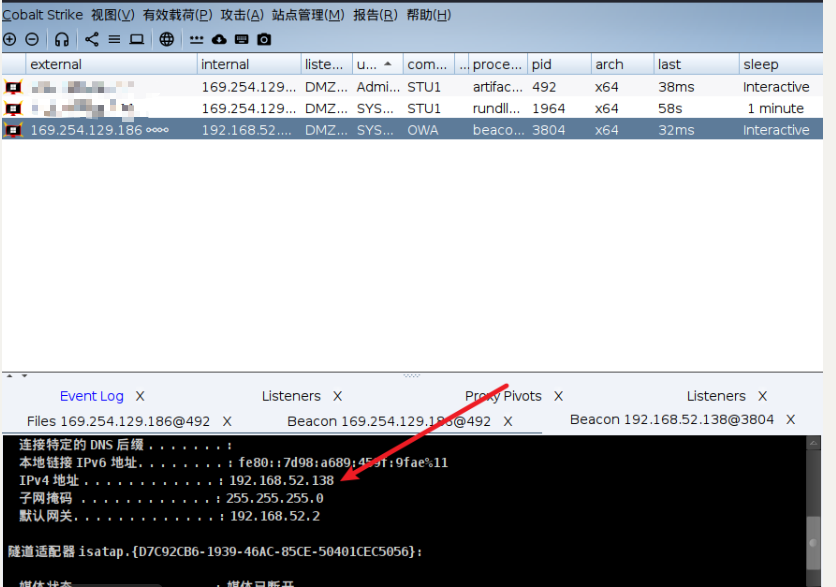Click the 192.168.52.... internal address cell
The image size is (836, 587).
248,130
